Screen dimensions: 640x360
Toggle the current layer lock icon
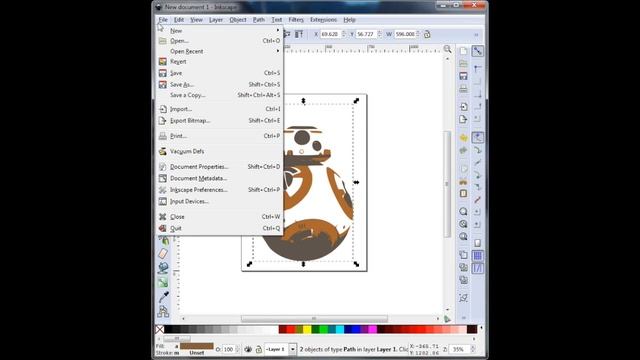tap(258, 349)
